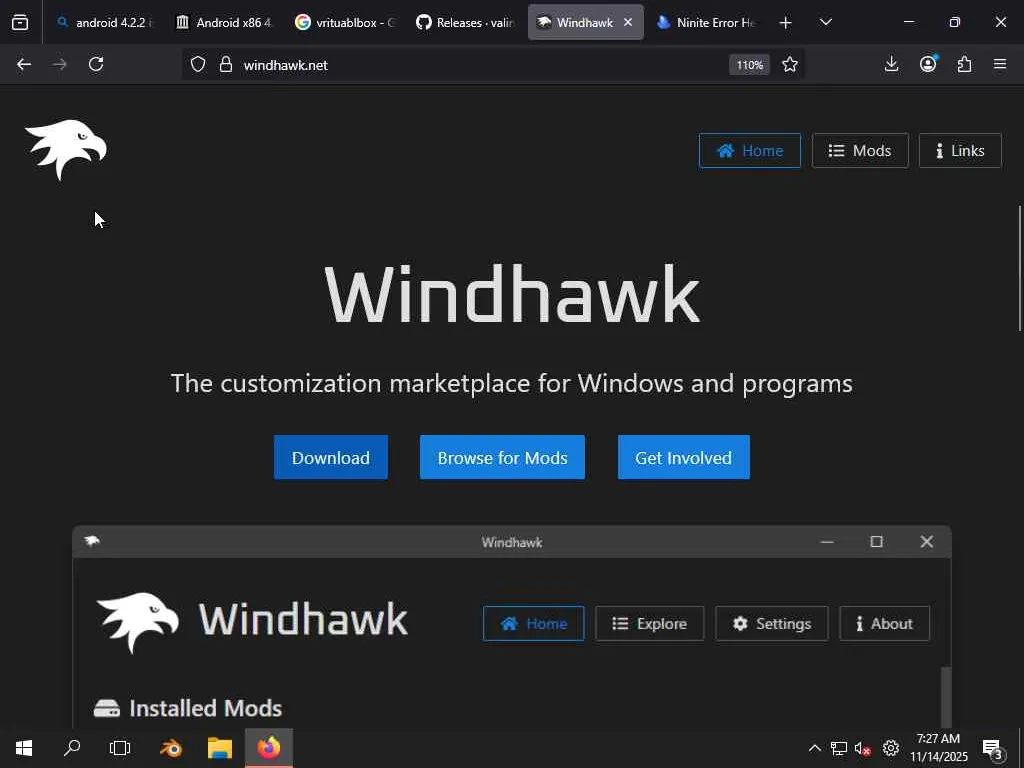Open the settings gear tray icon

click(x=891, y=748)
